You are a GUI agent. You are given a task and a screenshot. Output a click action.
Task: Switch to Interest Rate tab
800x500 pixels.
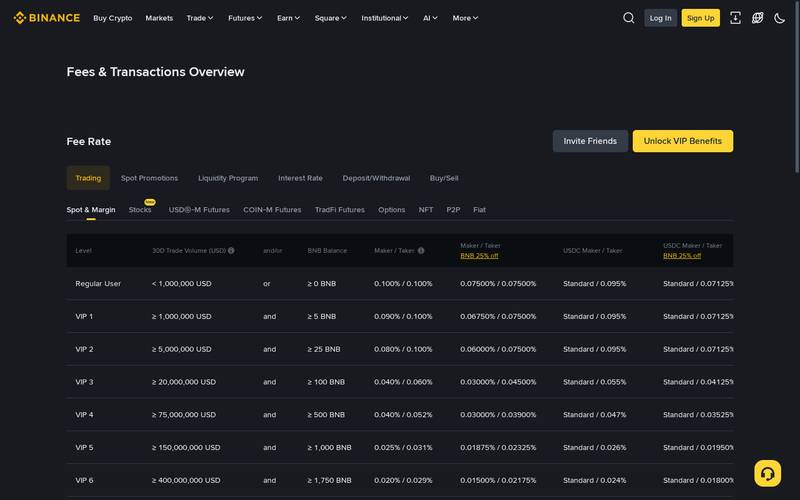click(x=300, y=178)
